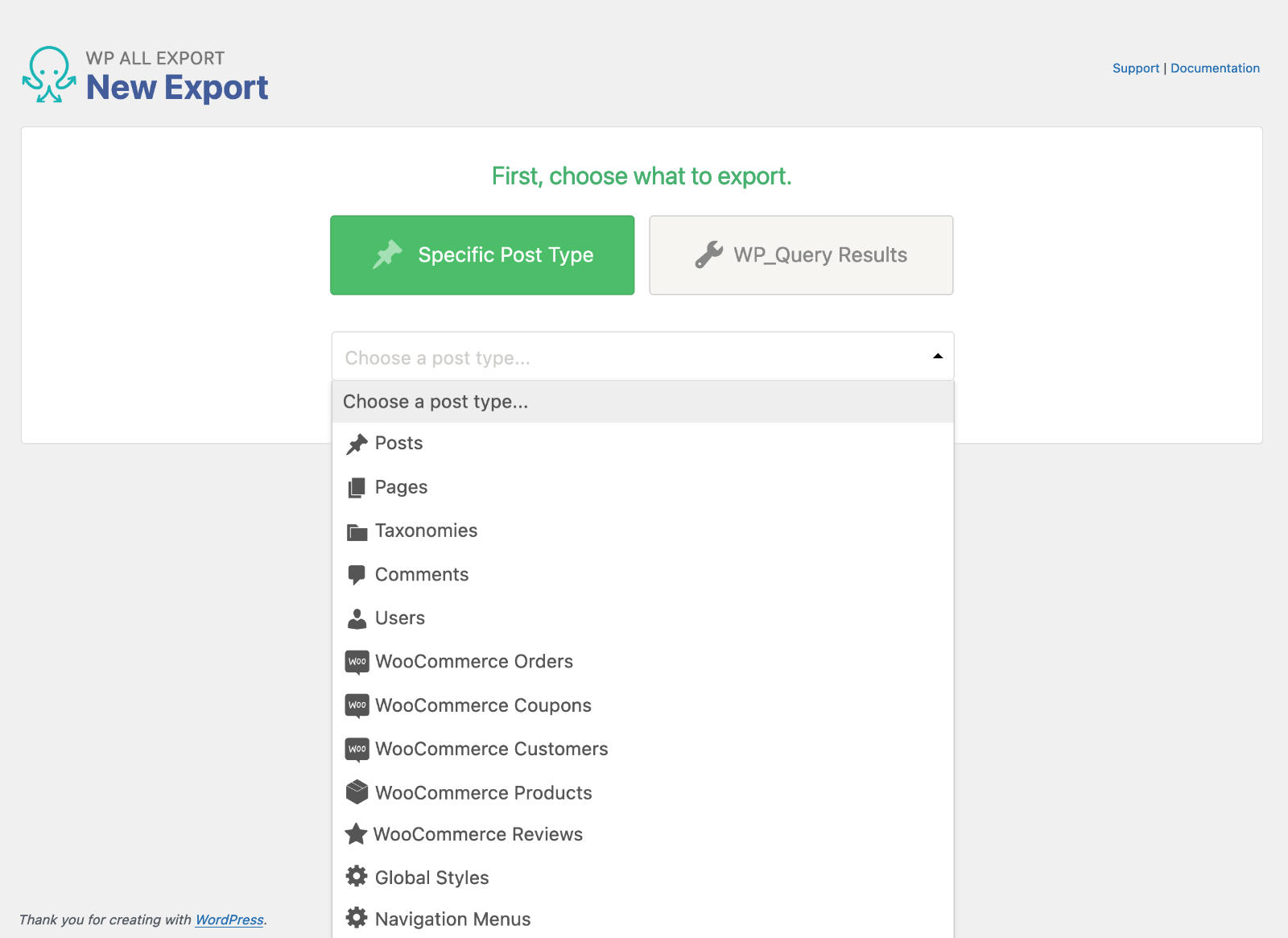Click the pushpin icon in Specific Post Type
This screenshot has height=938, width=1288.
tap(387, 254)
